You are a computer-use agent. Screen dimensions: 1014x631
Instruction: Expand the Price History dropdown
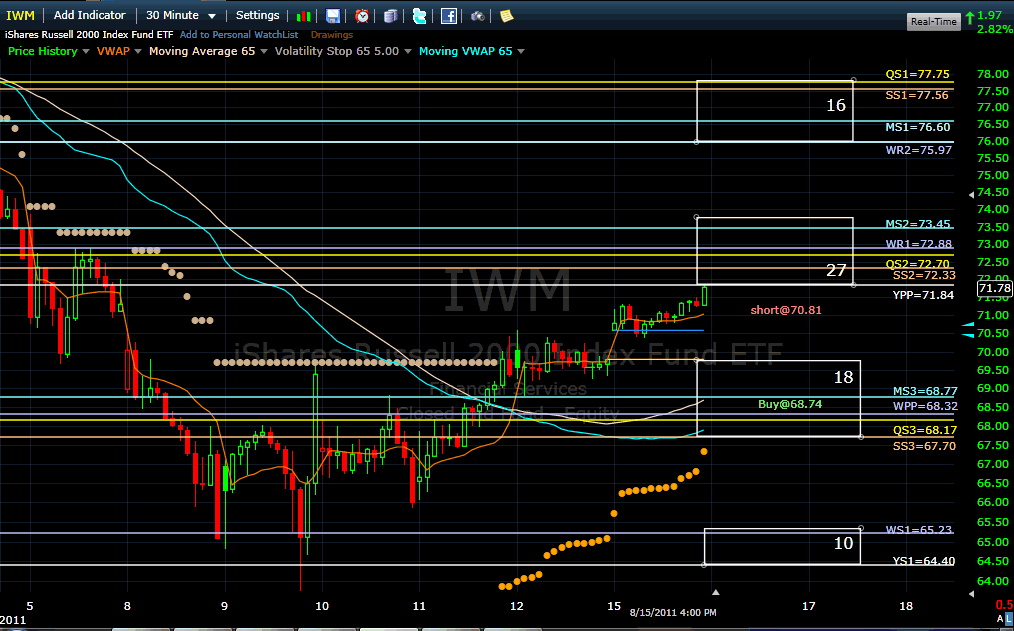pos(85,51)
